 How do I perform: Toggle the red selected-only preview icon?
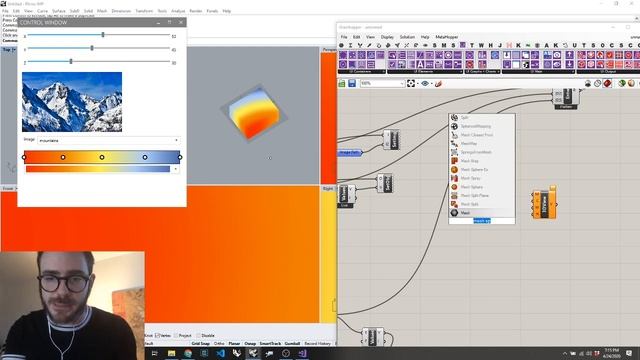click(607, 83)
